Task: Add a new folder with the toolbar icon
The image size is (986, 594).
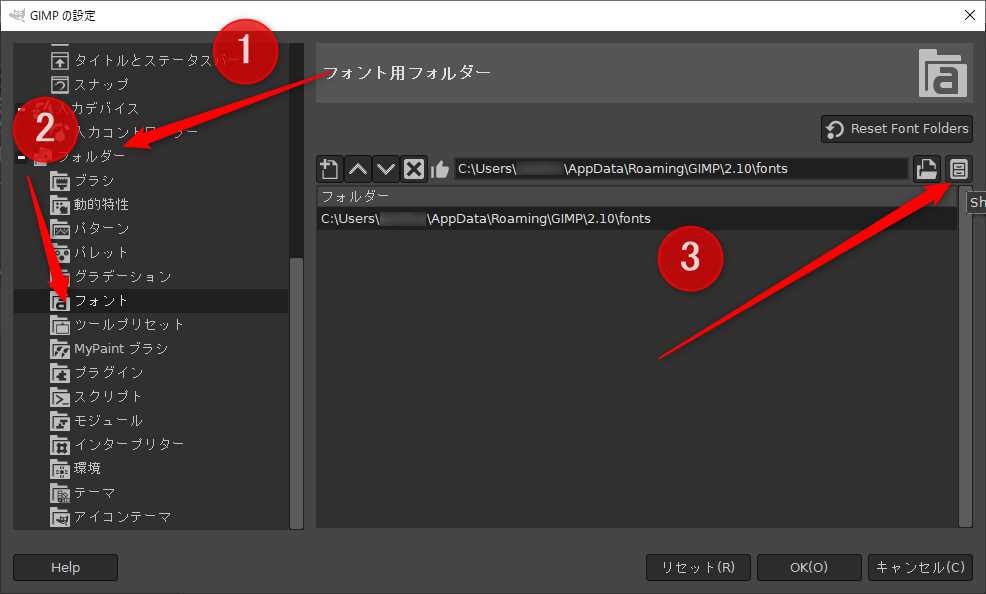Action: click(329, 168)
